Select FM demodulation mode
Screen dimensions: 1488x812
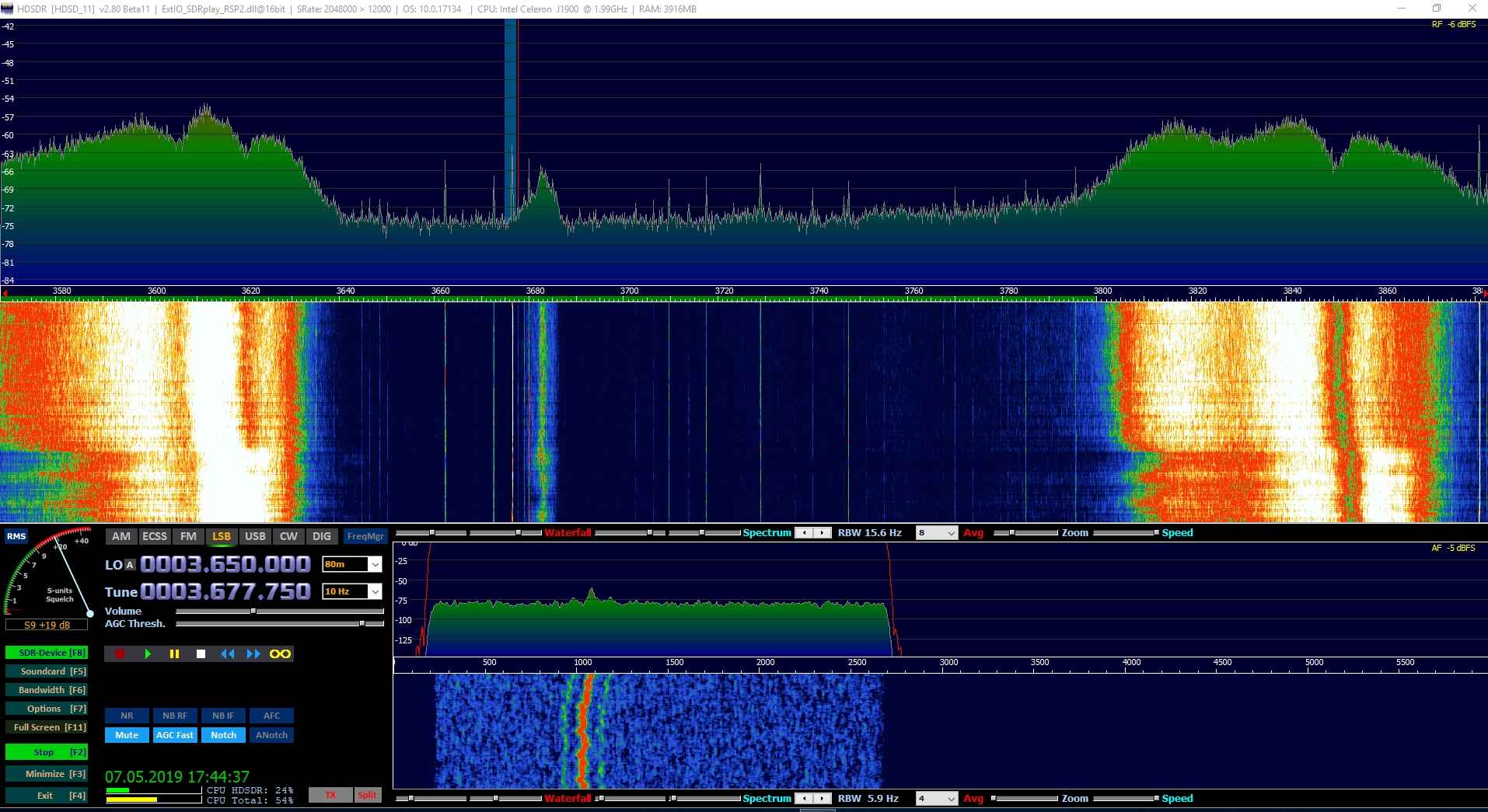click(188, 536)
